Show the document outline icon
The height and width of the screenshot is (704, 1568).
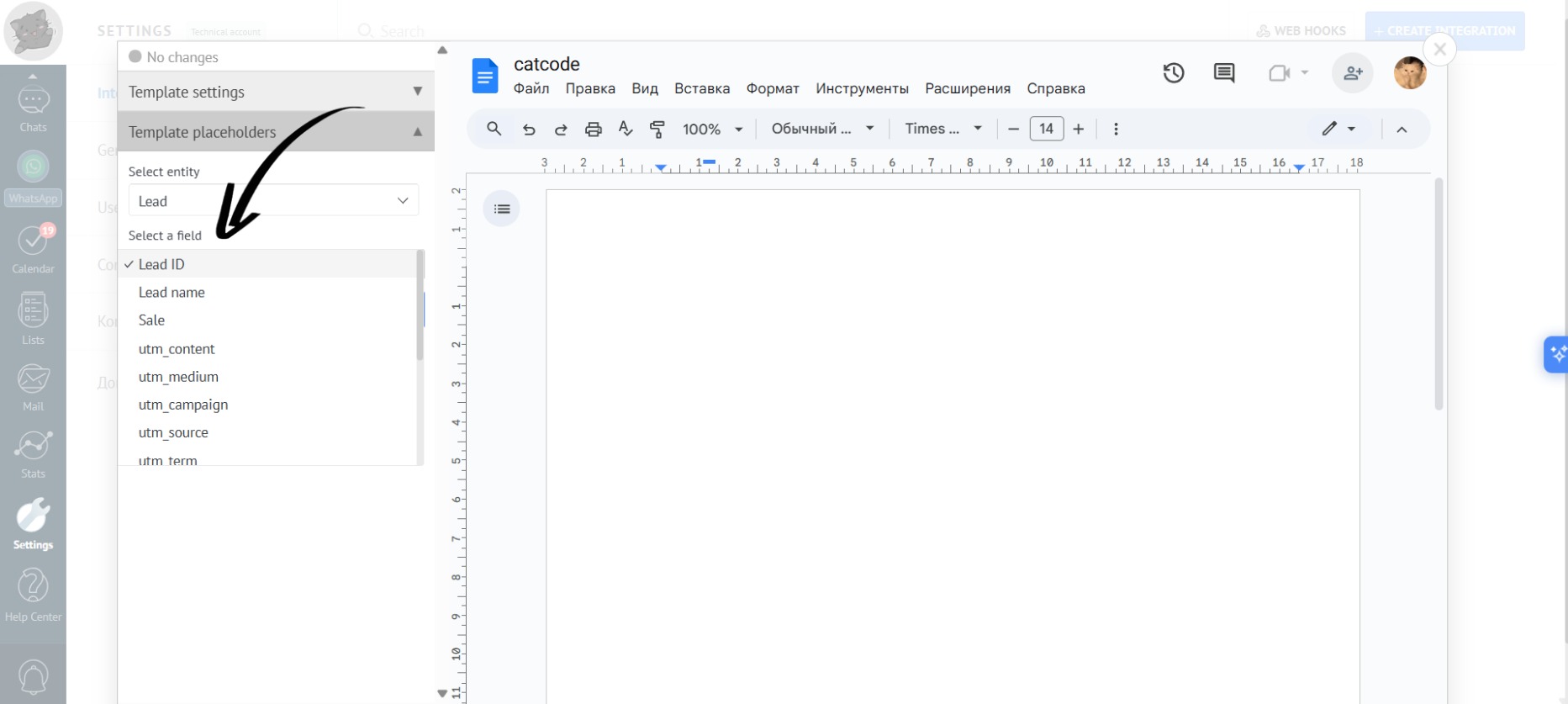tap(502, 209)
